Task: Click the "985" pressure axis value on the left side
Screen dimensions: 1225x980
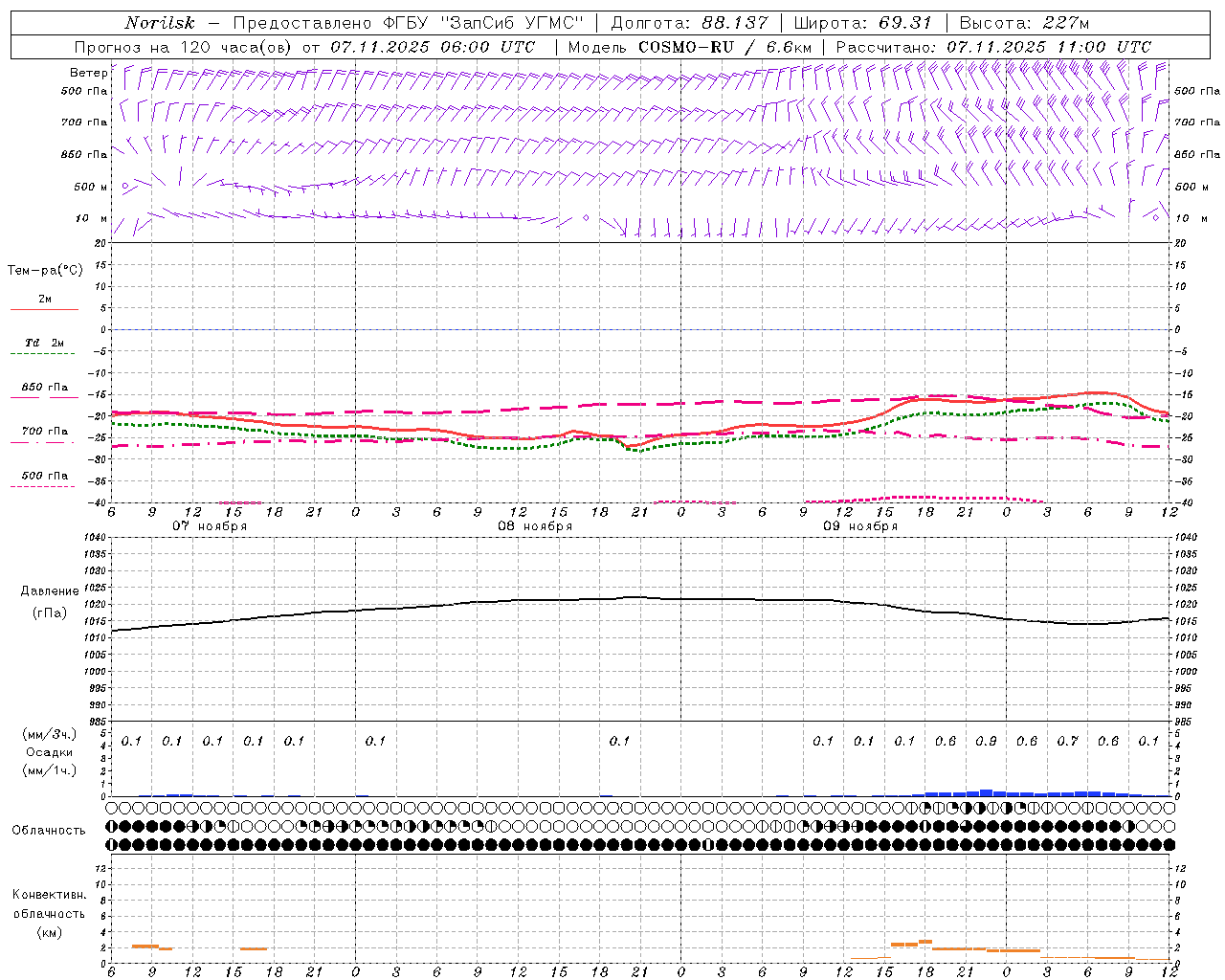Action: 97,722
